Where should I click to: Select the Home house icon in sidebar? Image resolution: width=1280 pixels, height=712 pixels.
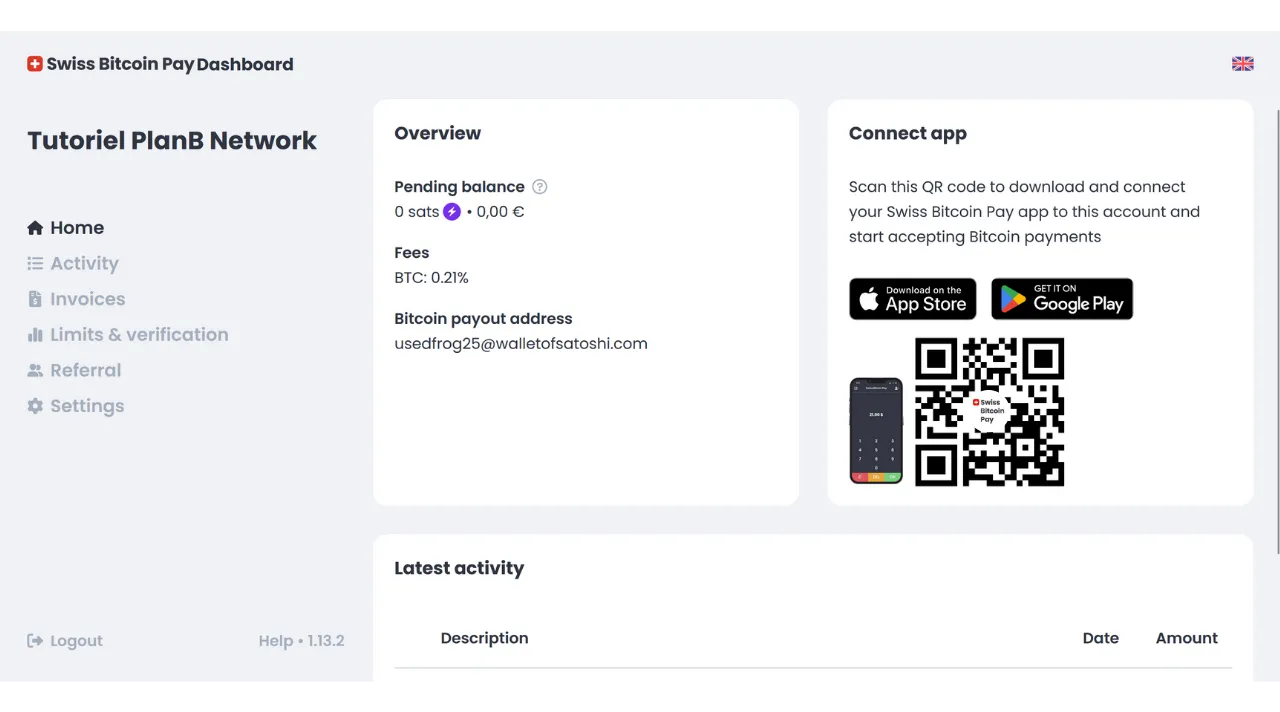point(35,227)
